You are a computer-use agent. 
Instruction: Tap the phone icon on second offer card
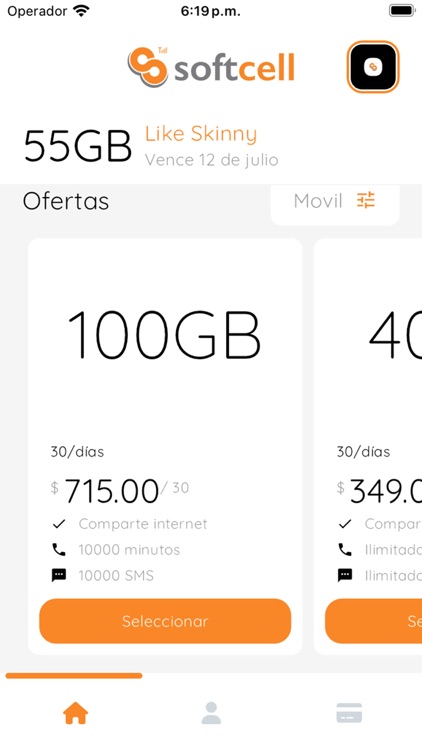coord(344,550)
